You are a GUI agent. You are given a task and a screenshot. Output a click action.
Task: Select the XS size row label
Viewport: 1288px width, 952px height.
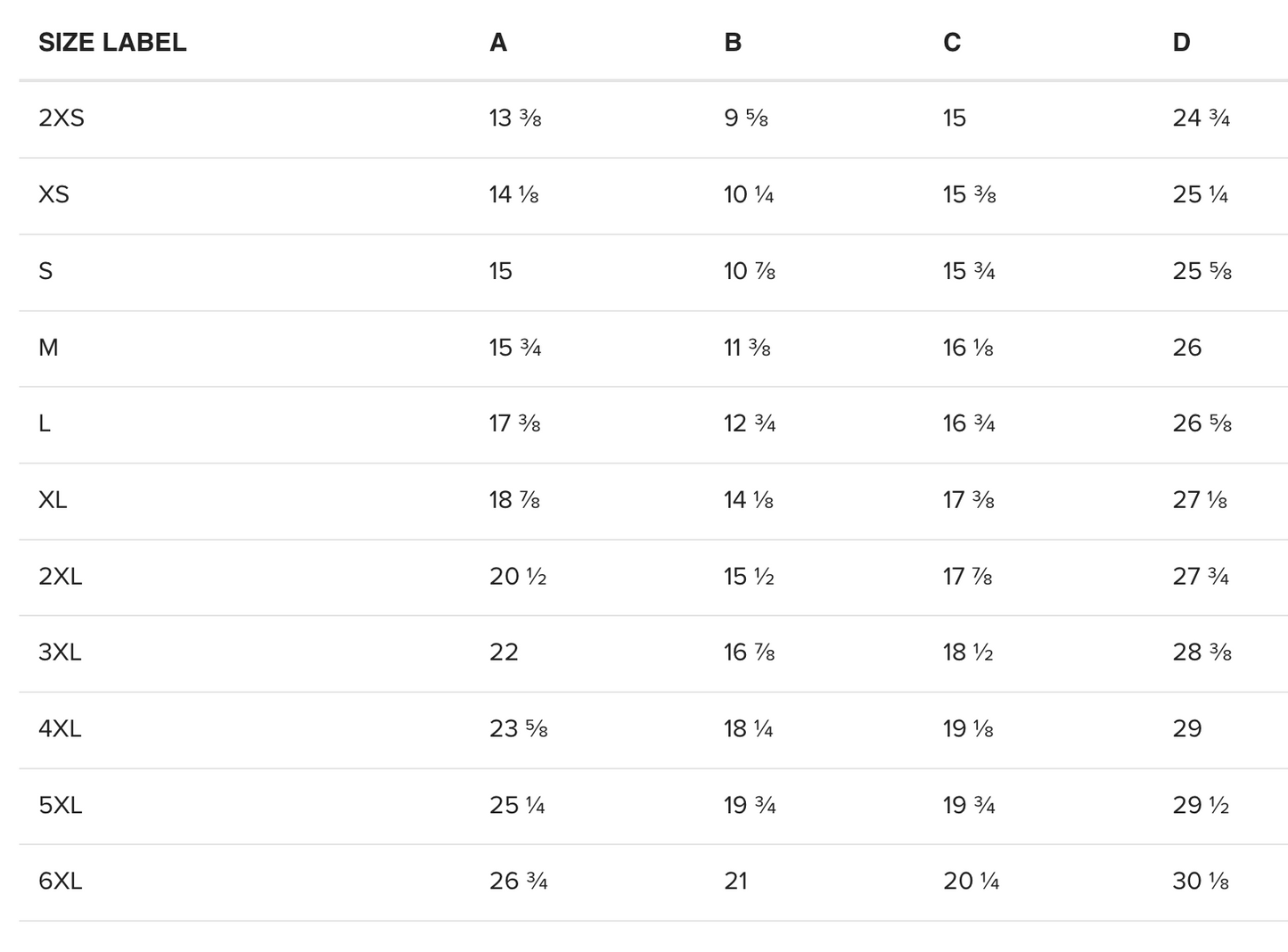[53, 194]
